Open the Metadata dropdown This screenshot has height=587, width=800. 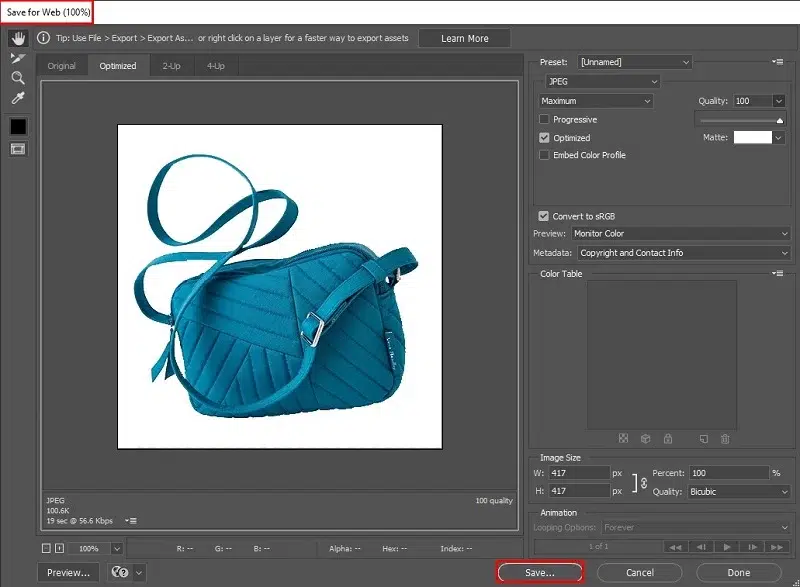click(x=684, y=253)
